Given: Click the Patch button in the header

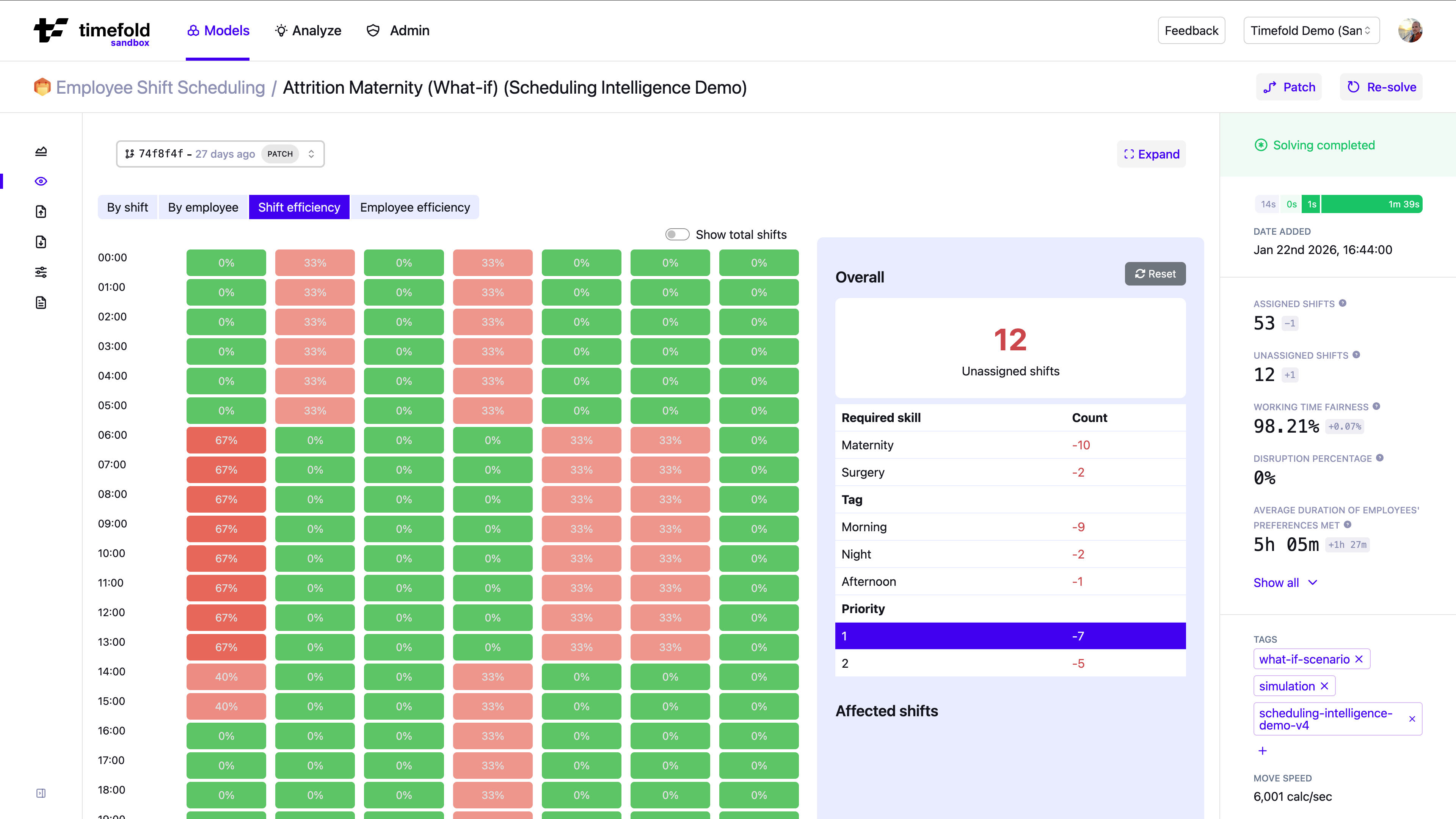Looking at the screenshot, I should [x=1289, y=86].
